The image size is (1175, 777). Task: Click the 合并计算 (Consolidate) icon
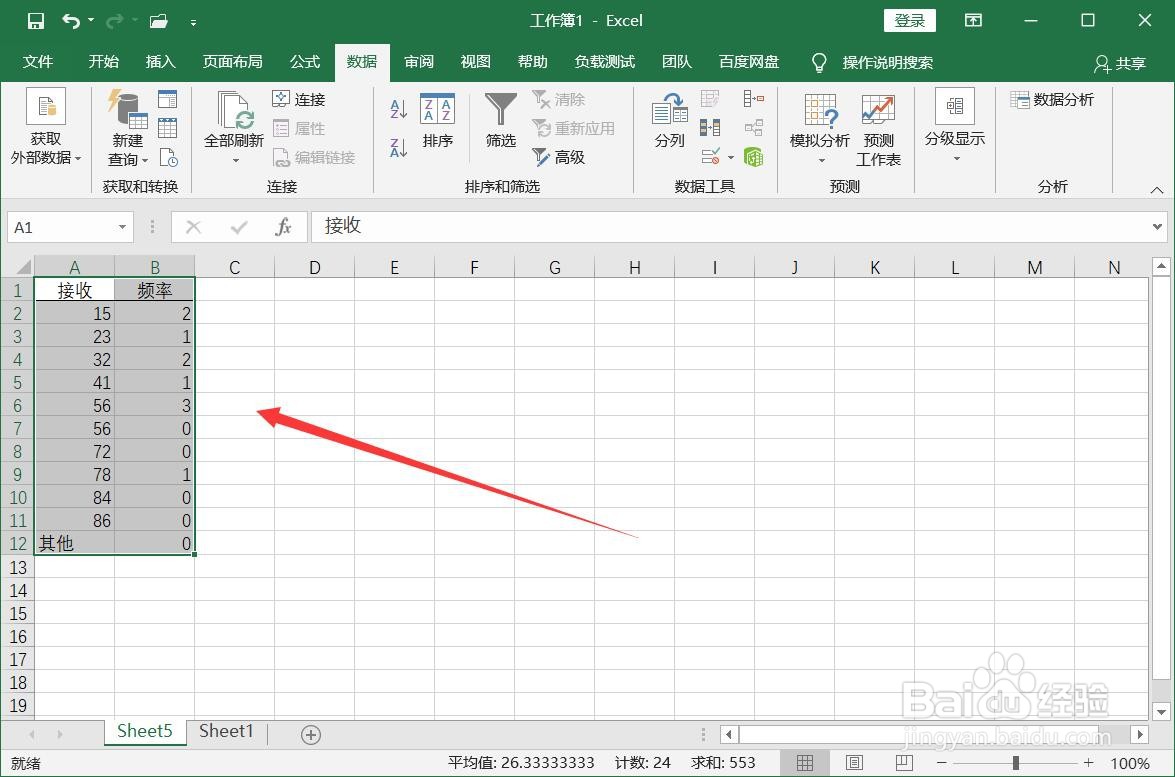click(x=755, y=98)
